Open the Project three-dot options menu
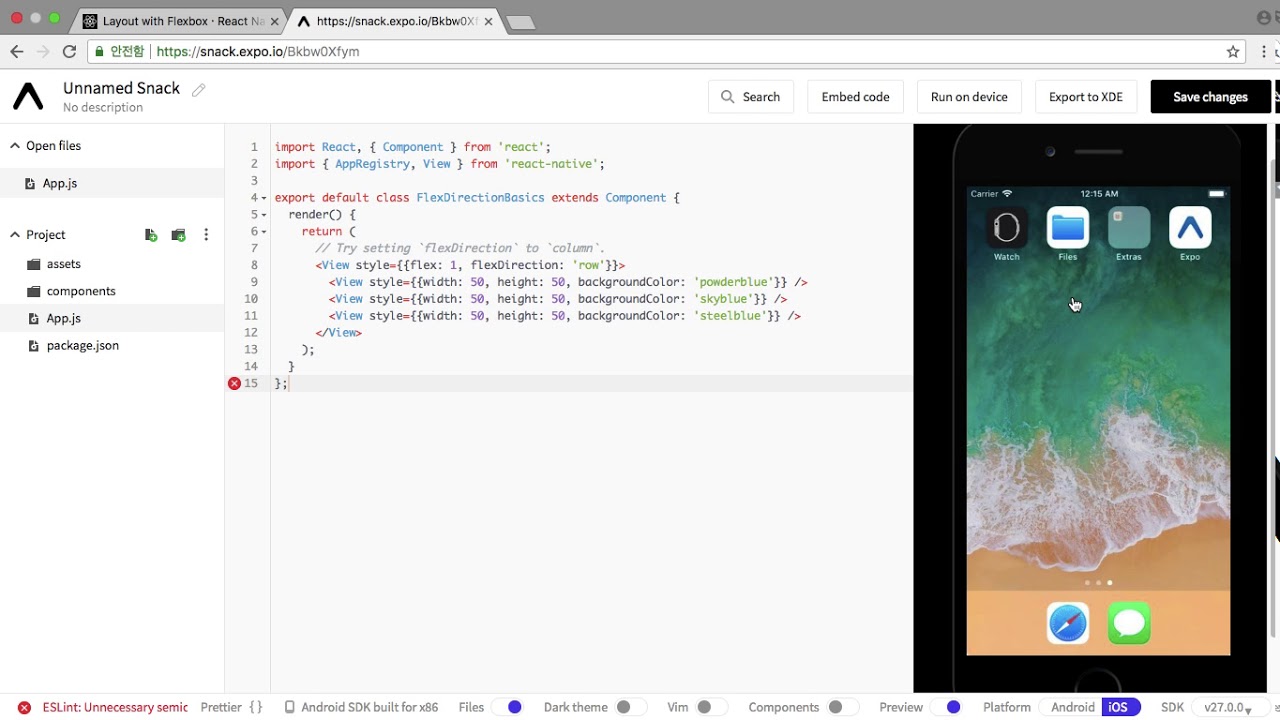The width and height of the screenshot is (1280, 720). [206, 235]
